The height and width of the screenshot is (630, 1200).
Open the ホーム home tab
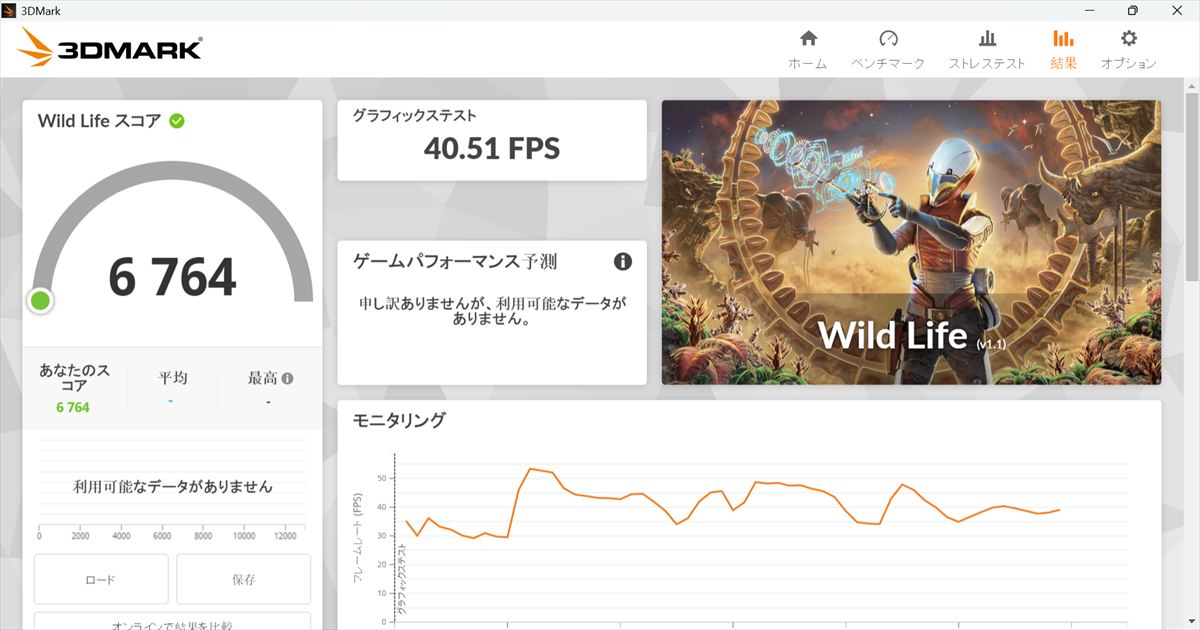click(x=808, y=50)
